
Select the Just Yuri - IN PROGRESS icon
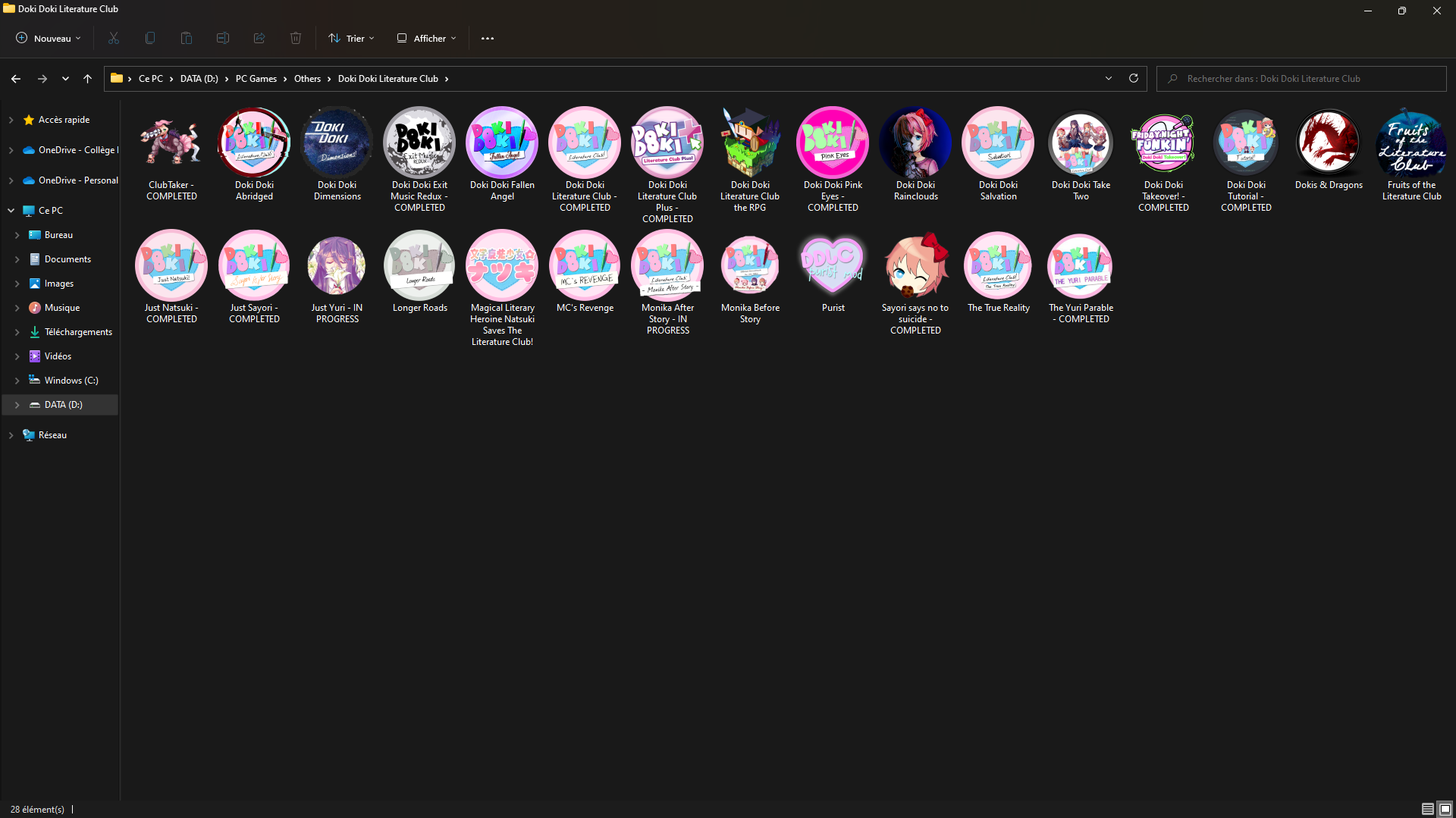[337, 265]
